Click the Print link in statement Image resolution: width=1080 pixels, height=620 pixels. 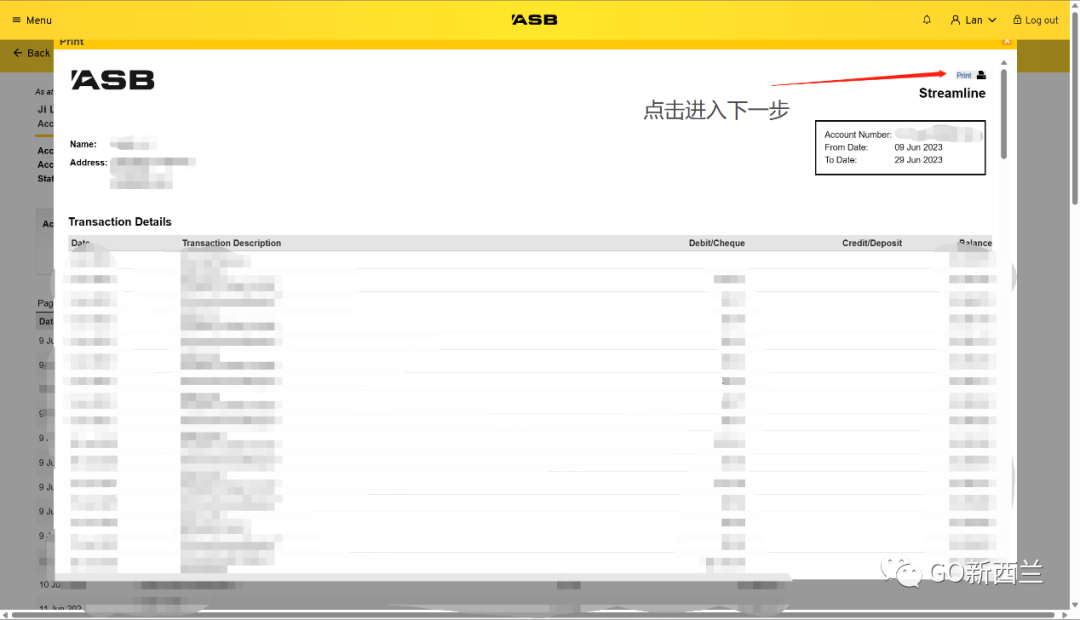click(964, 75)
